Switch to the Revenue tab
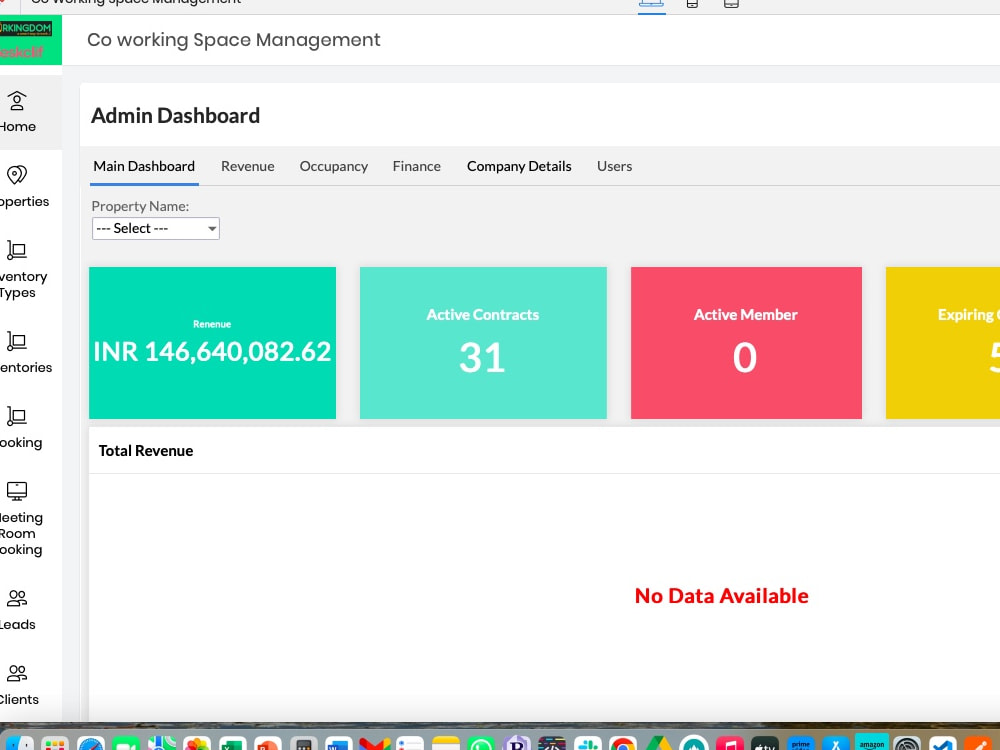Screen dimensions: 1000x750 point(247,166)
